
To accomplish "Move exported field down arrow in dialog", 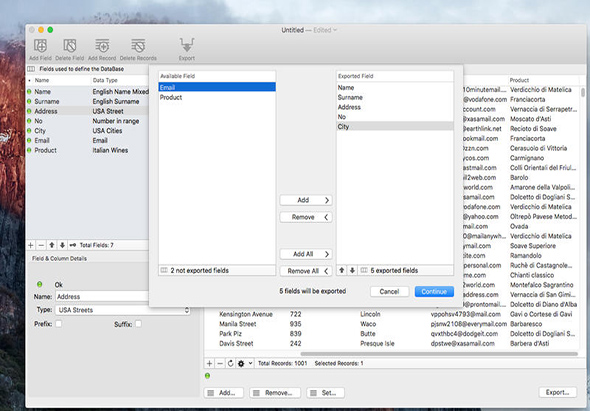I will tap(352, 270).
